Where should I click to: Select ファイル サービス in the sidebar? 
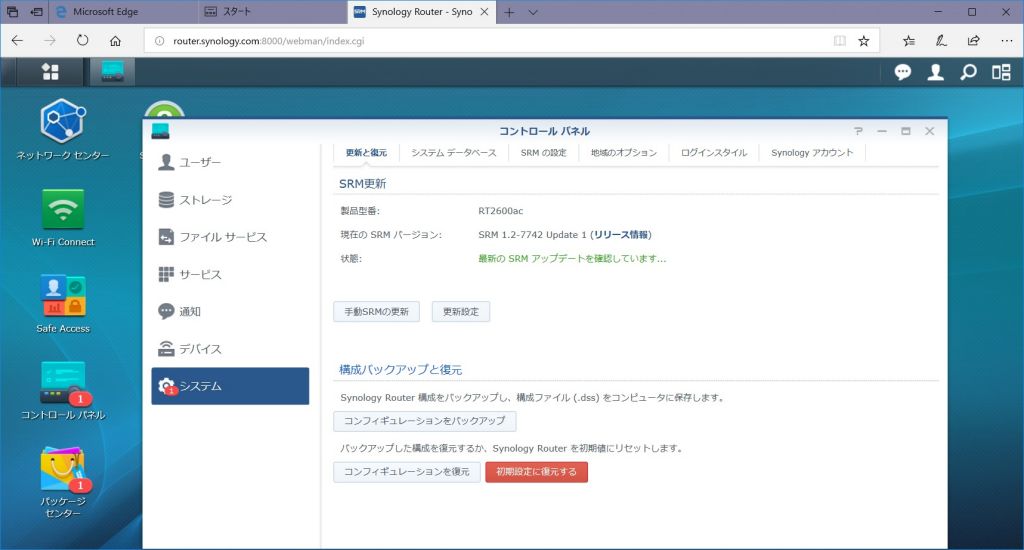tap(230, 236)
